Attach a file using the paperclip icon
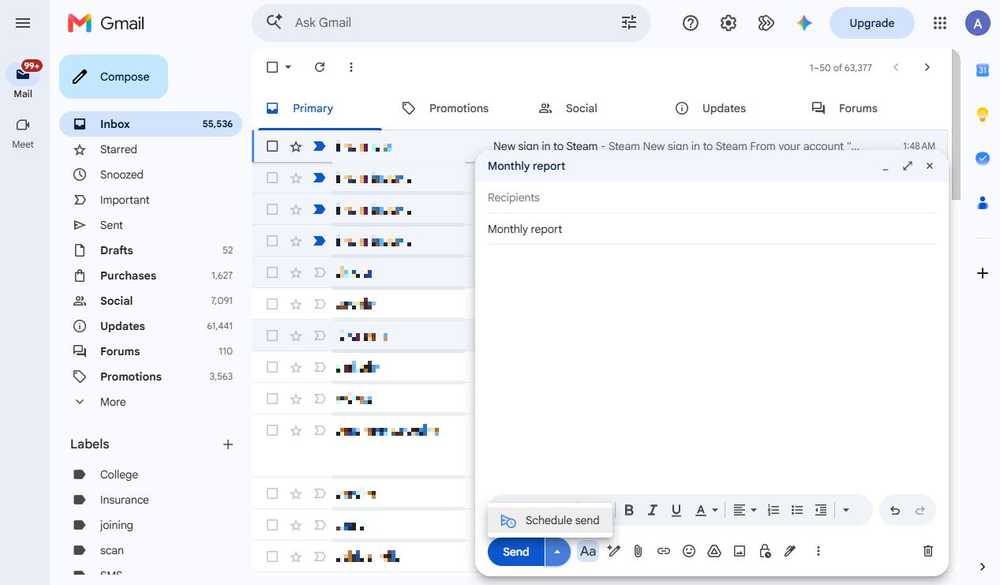The image size is (1000, 585). point(638,551)
